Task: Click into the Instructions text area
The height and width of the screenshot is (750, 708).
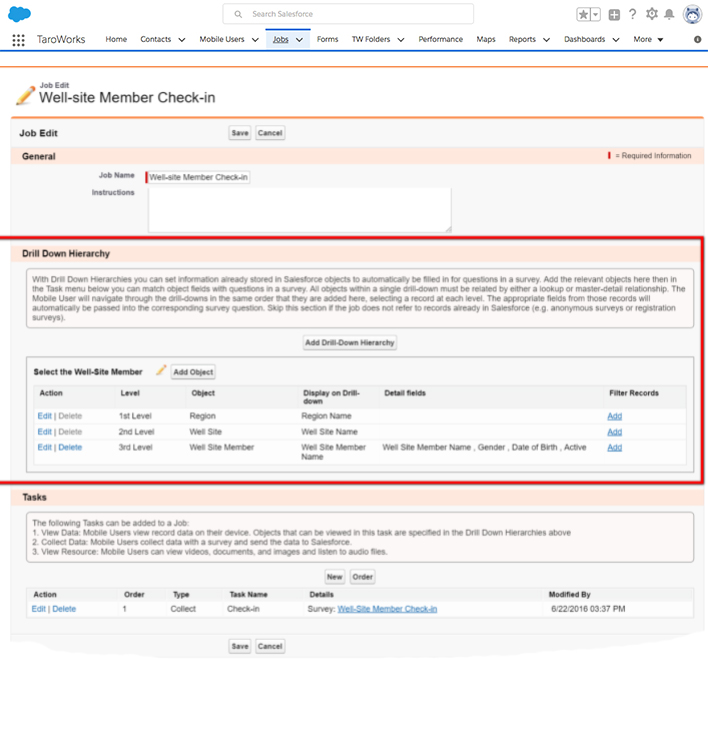Action: click(299, 210)
